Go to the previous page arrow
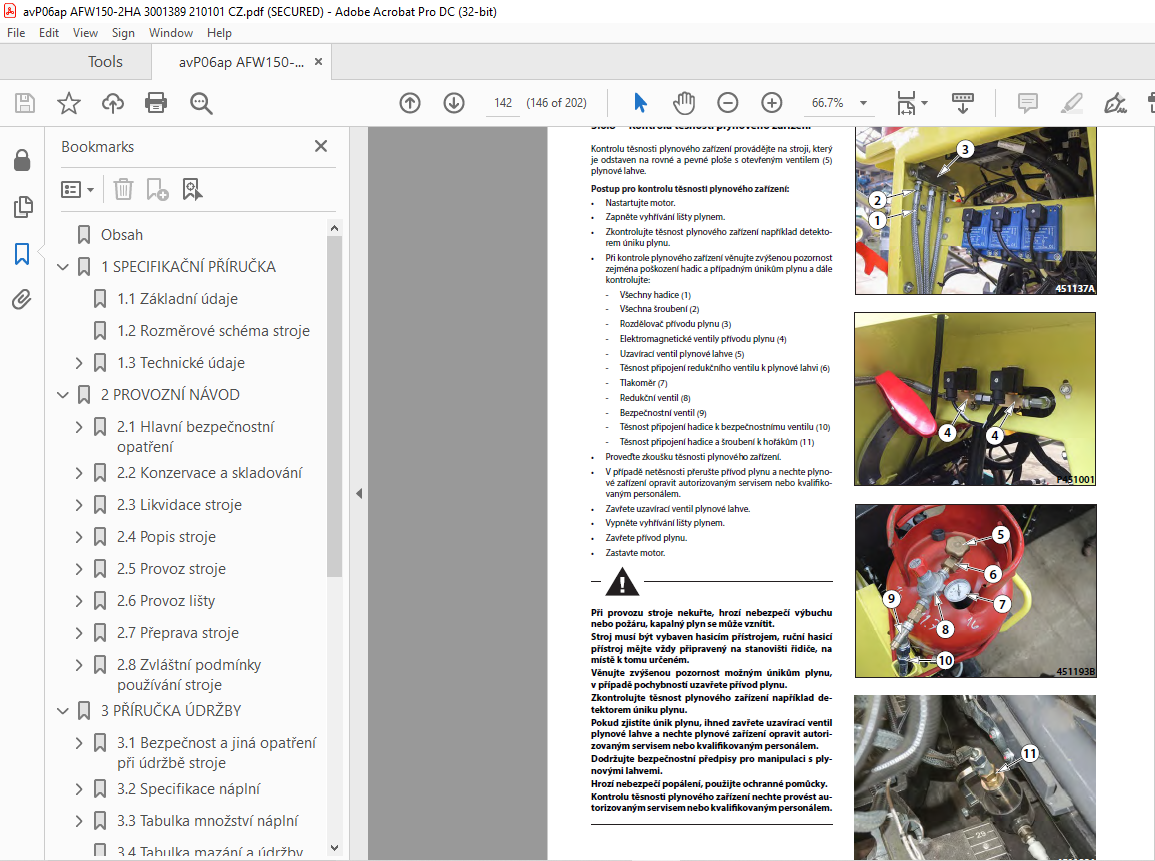This screenshot has height=861, width=1155. point(410,103)
